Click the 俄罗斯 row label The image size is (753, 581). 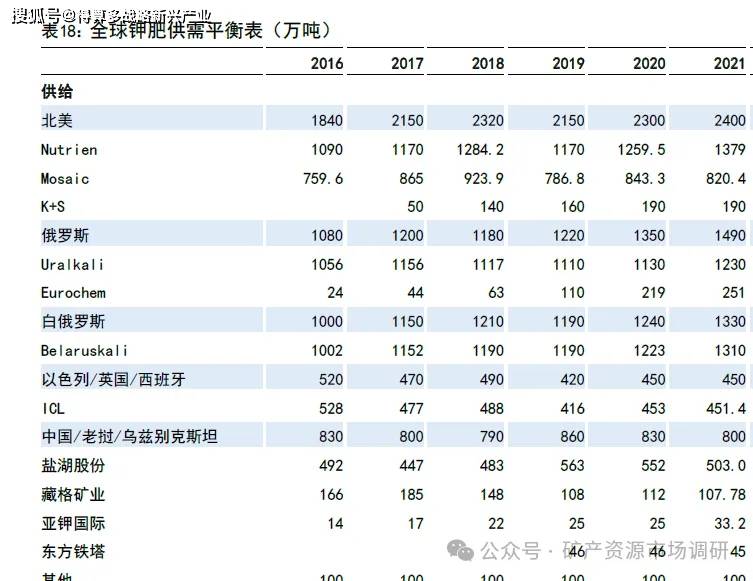[x=65, y=235]
